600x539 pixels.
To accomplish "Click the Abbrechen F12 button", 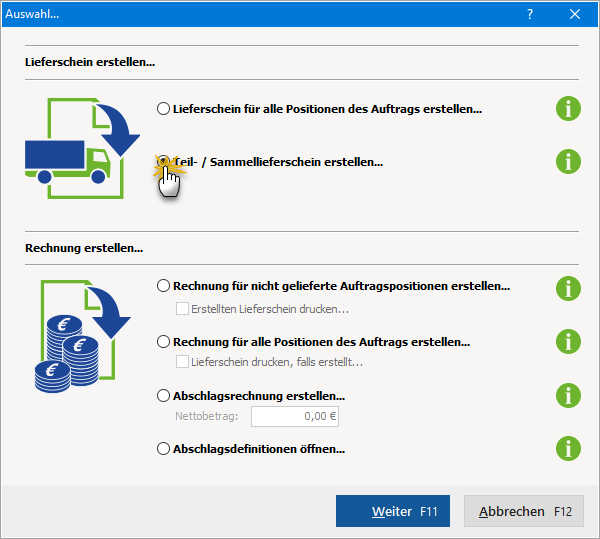I will click(x=524, y=511).
